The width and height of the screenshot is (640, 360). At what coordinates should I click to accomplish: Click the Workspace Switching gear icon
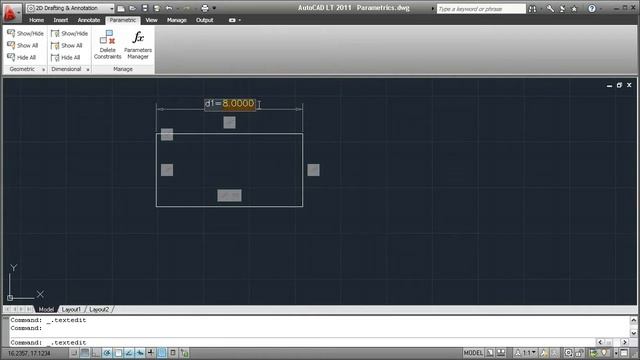(x=568, y=353)
